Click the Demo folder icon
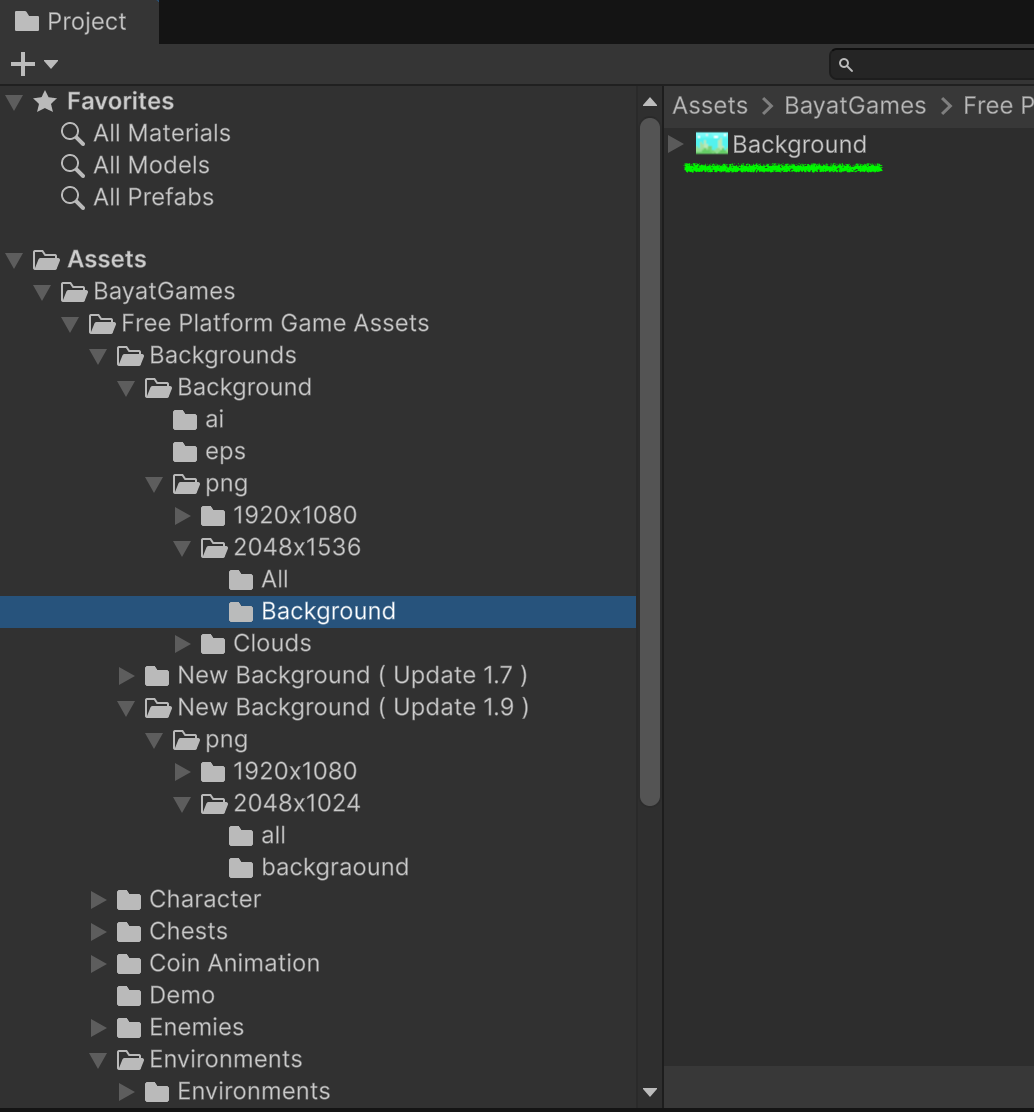 point(129,996)
